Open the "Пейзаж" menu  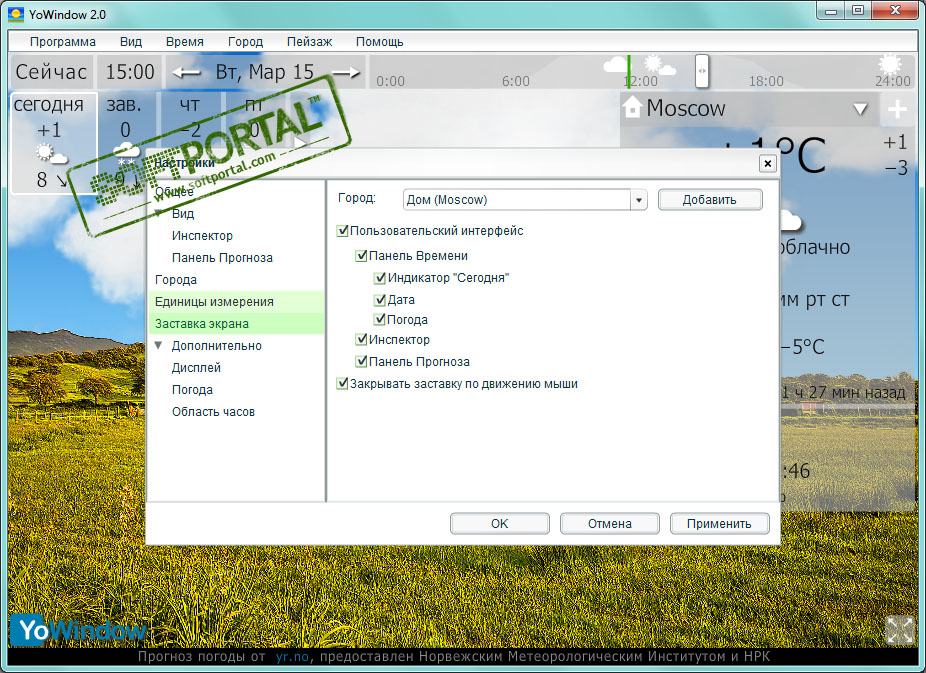[x=309, y=42]
